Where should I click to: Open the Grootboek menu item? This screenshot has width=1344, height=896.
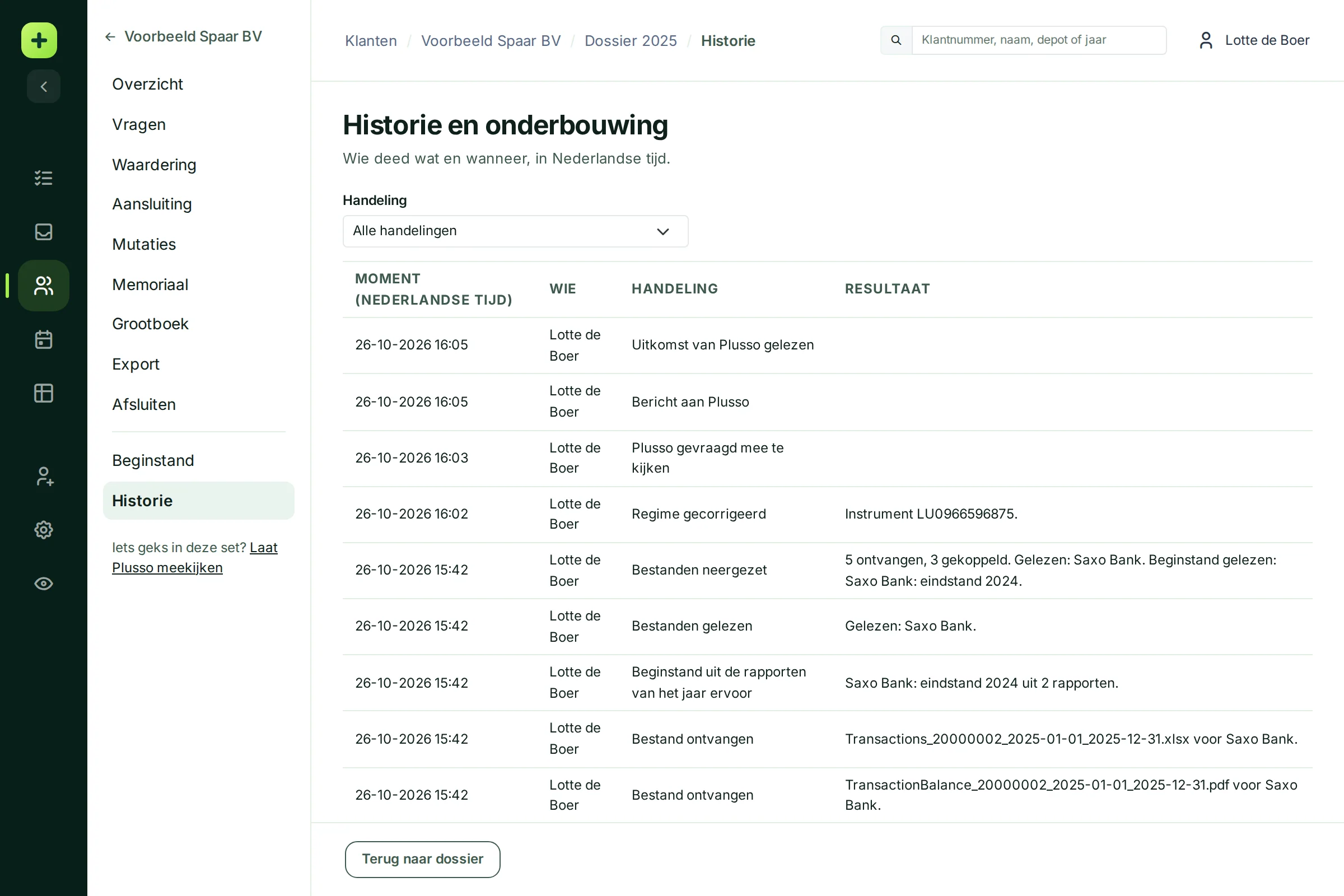pos(150,324)
